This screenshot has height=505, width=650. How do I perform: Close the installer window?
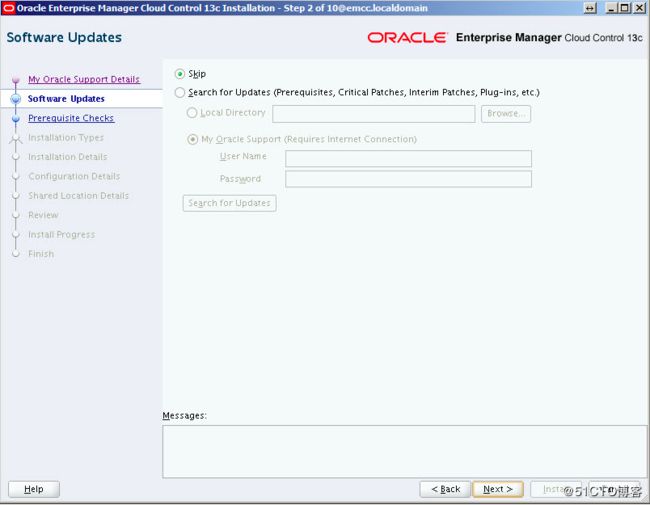pyautogui.click(x=640, y=8)
